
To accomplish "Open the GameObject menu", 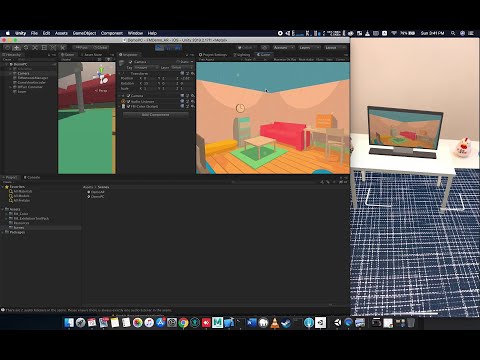I will (x=84, y=33).
